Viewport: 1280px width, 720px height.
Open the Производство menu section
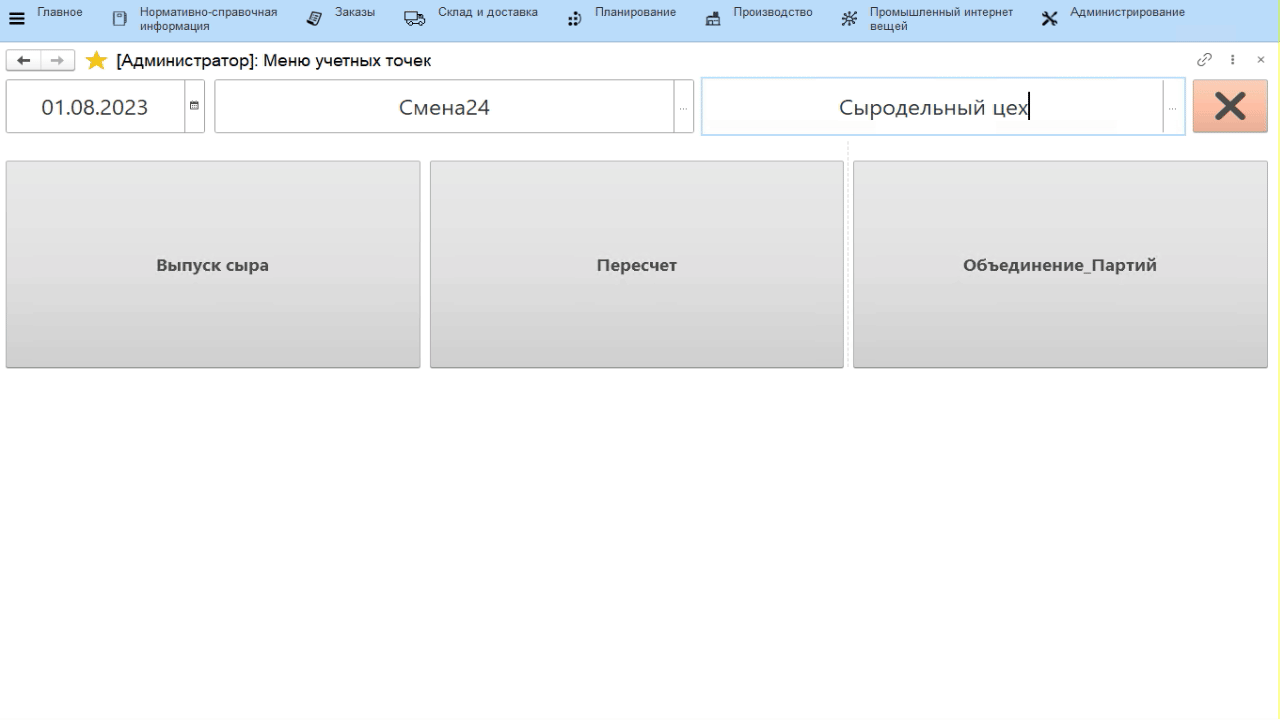(x=759, y=18)
